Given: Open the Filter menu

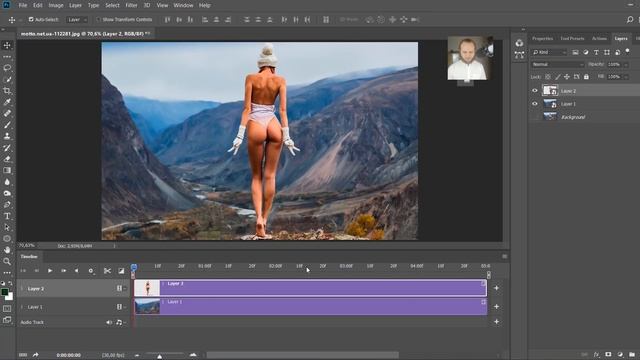Looking at the screenshot, I should pyautogui.click(x=131, y=5).
